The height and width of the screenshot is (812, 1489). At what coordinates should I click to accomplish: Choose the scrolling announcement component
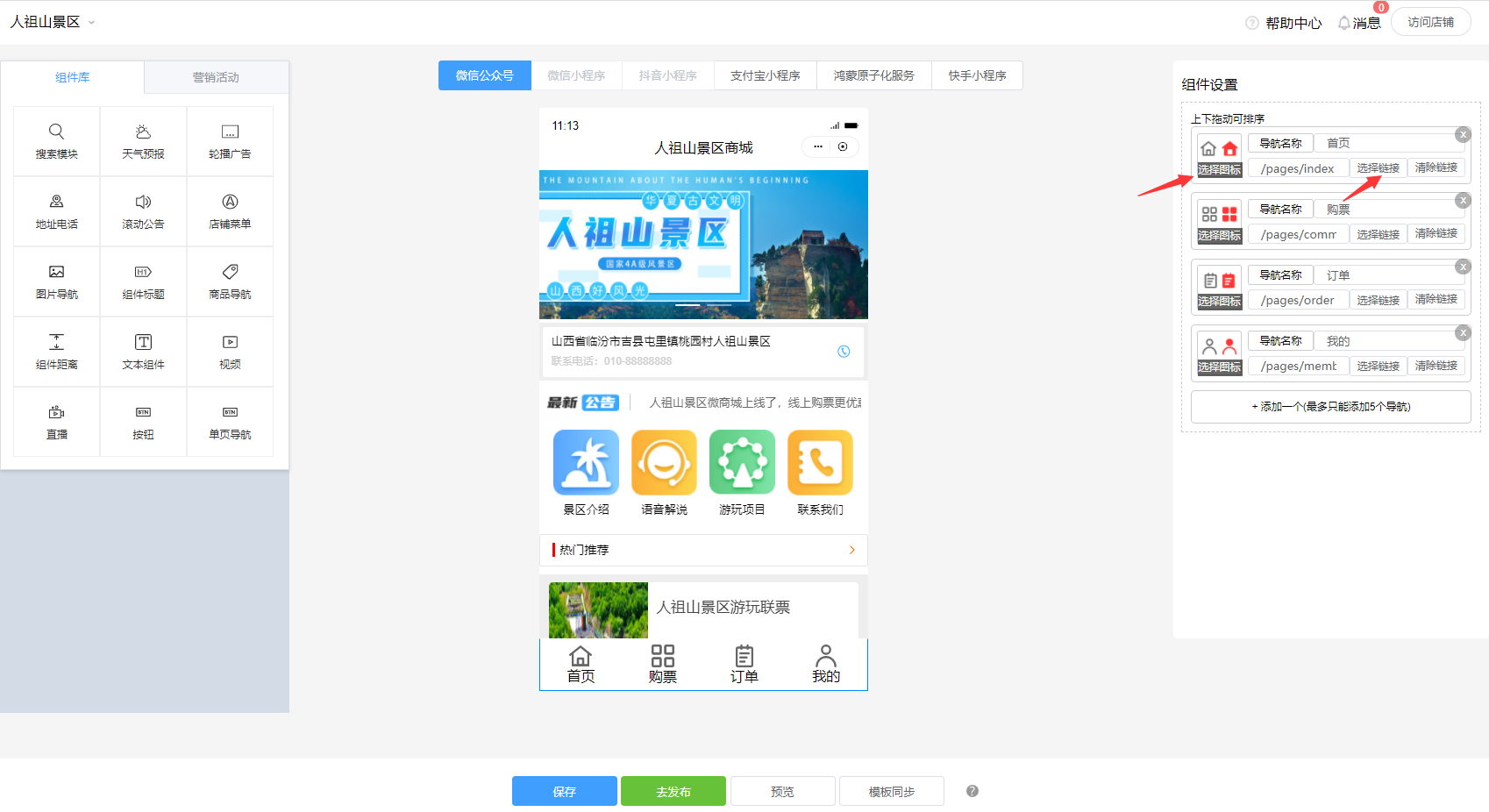click(143, 211)
